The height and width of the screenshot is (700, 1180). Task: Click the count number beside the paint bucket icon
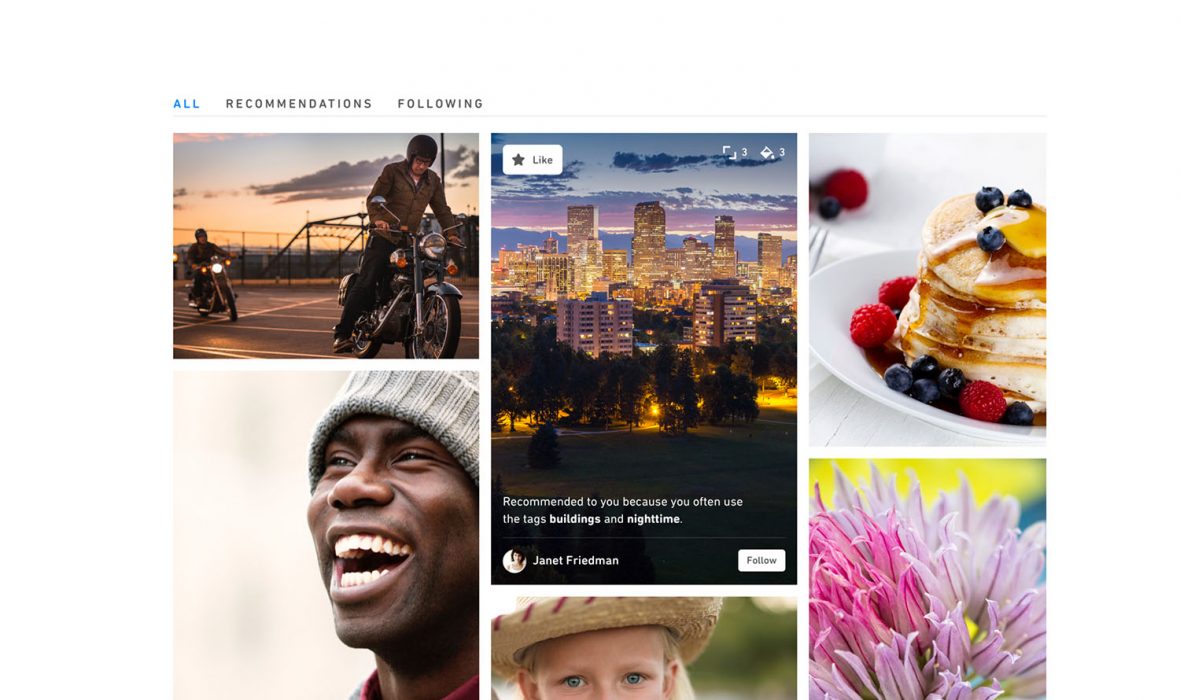point(782,153)
